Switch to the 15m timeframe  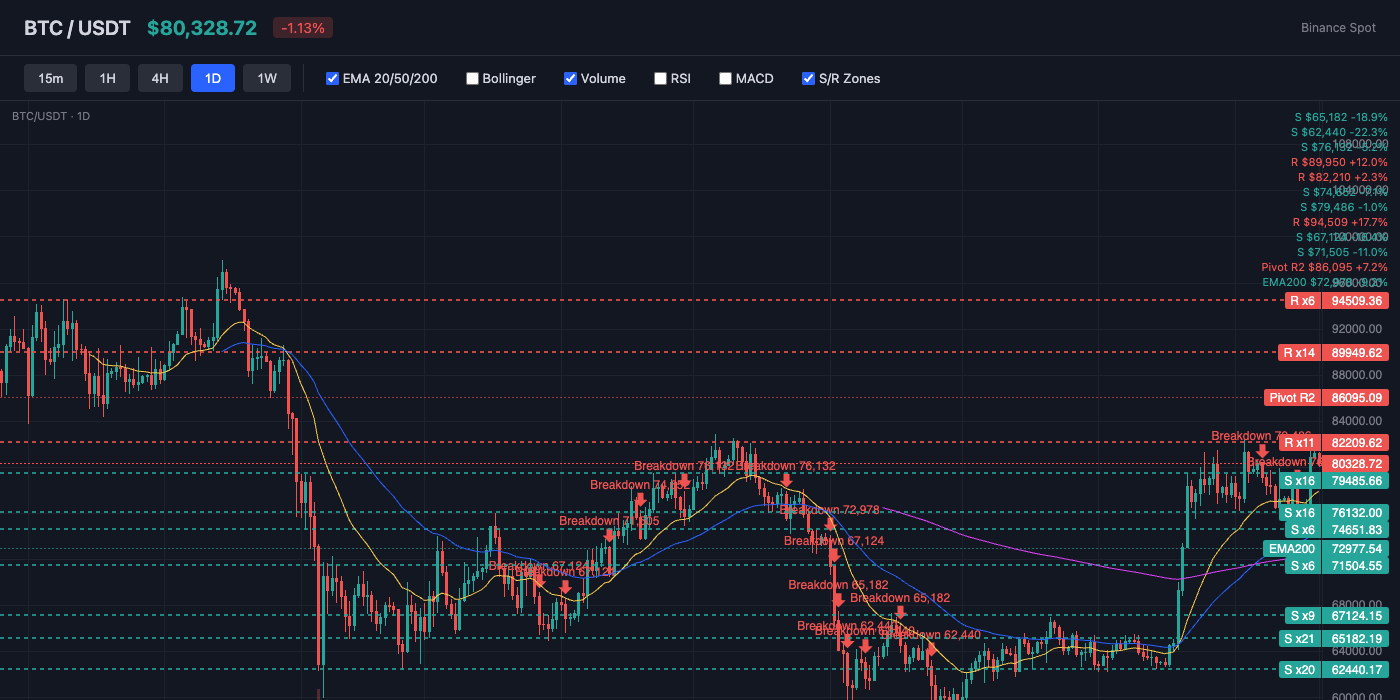point(50,78)
